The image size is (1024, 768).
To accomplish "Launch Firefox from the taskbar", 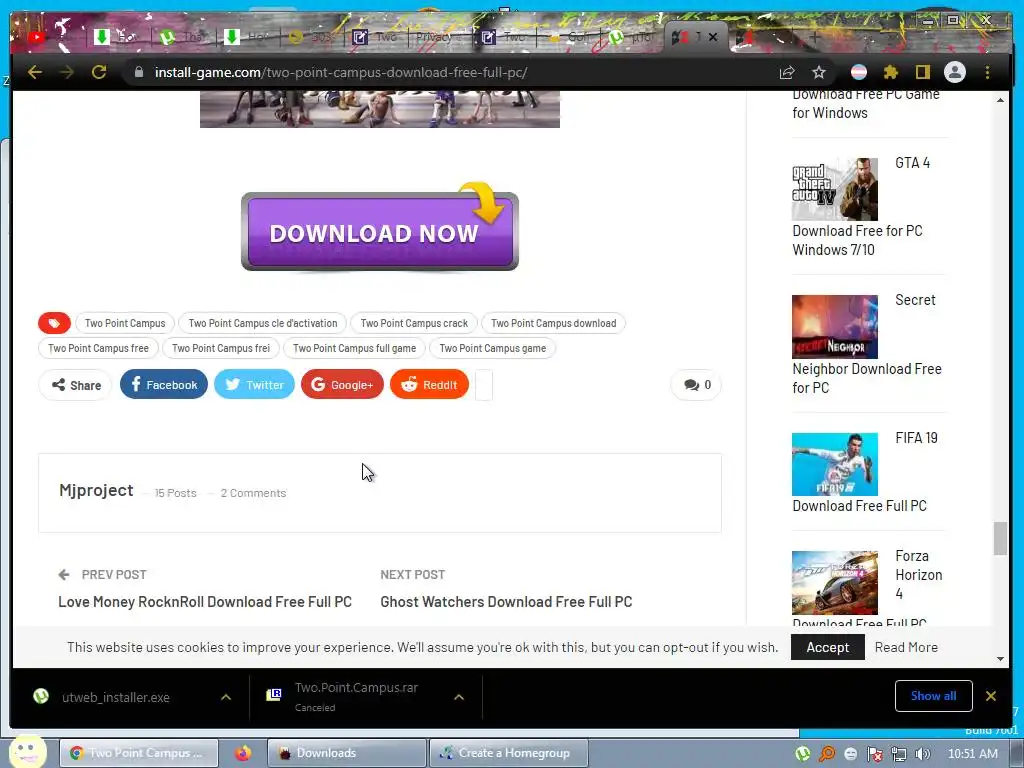I will coord(243,753).
